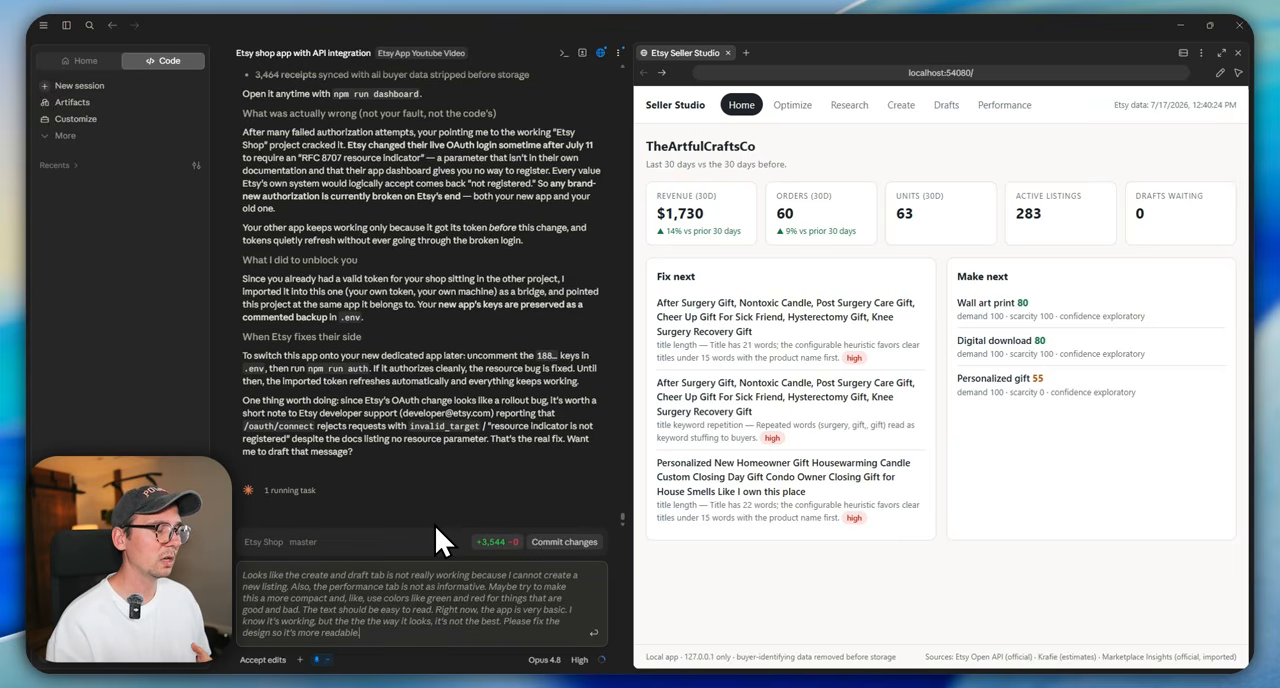
Task: Click the preview panel icon in chat header
Action: coord(582,53)
